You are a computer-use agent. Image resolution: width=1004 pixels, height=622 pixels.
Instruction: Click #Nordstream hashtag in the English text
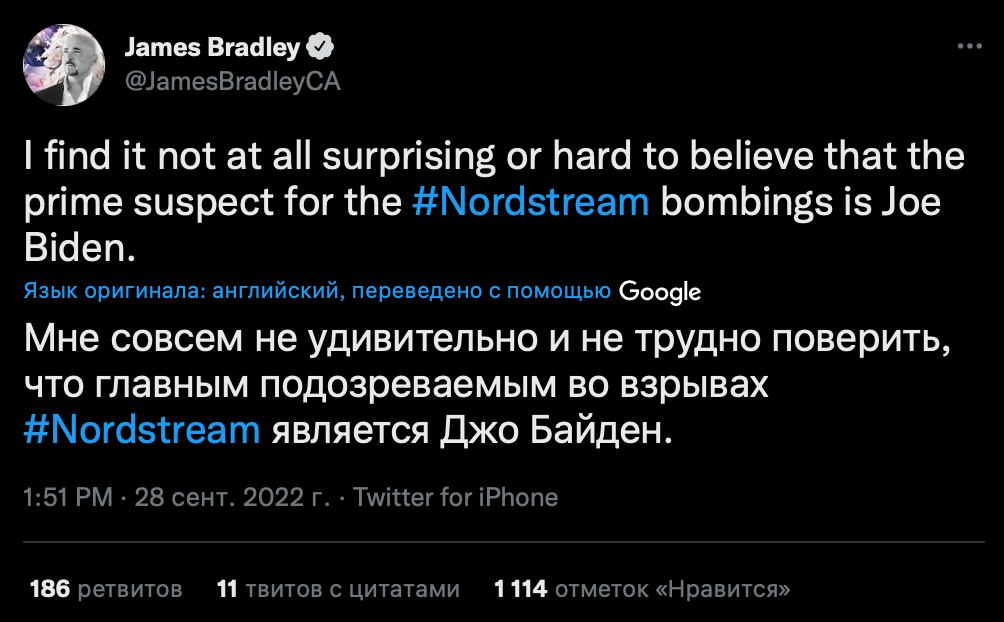531,203
